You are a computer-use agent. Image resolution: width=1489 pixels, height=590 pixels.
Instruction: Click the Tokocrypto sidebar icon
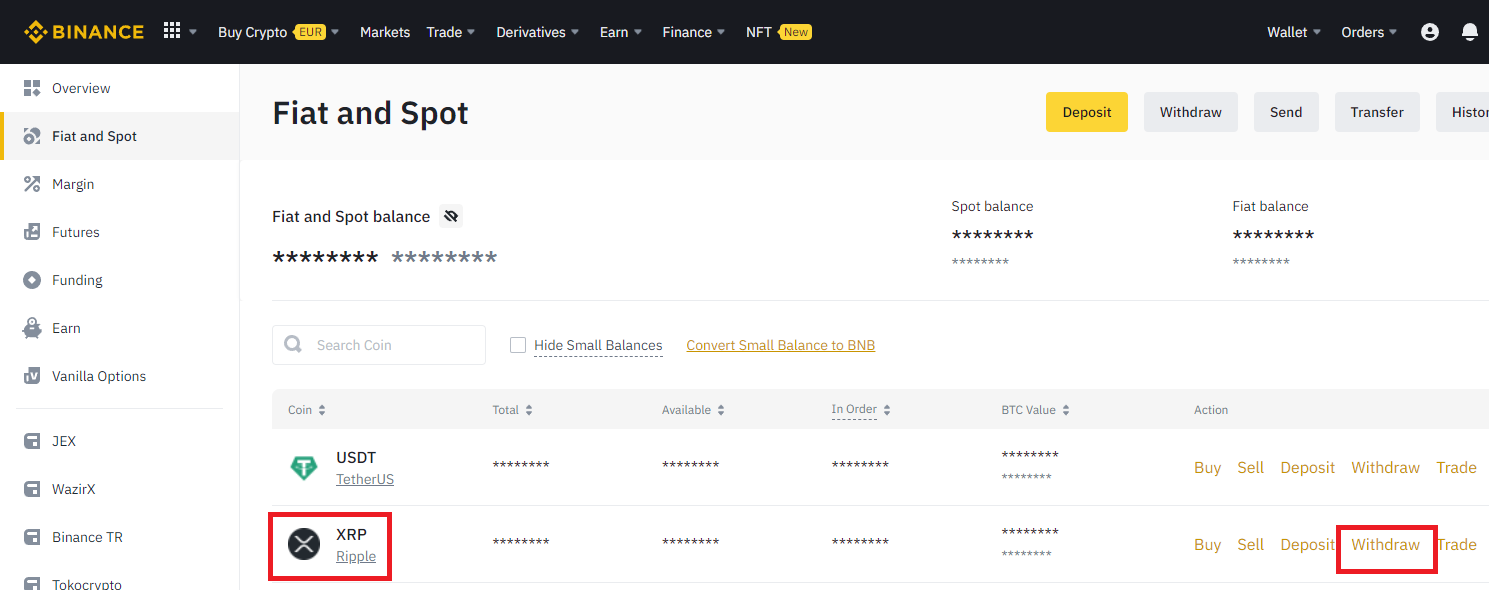tap(32, 584)
